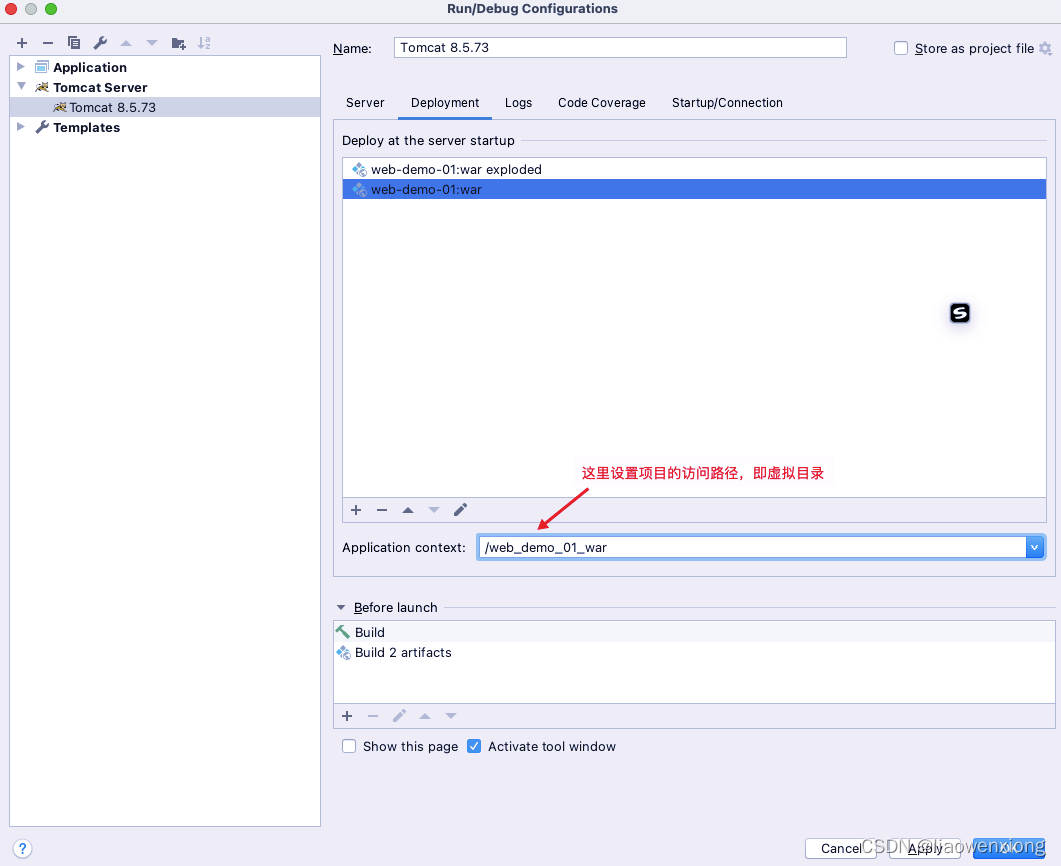
Task: Collapse the Before launch section
Action: [341, 608]
